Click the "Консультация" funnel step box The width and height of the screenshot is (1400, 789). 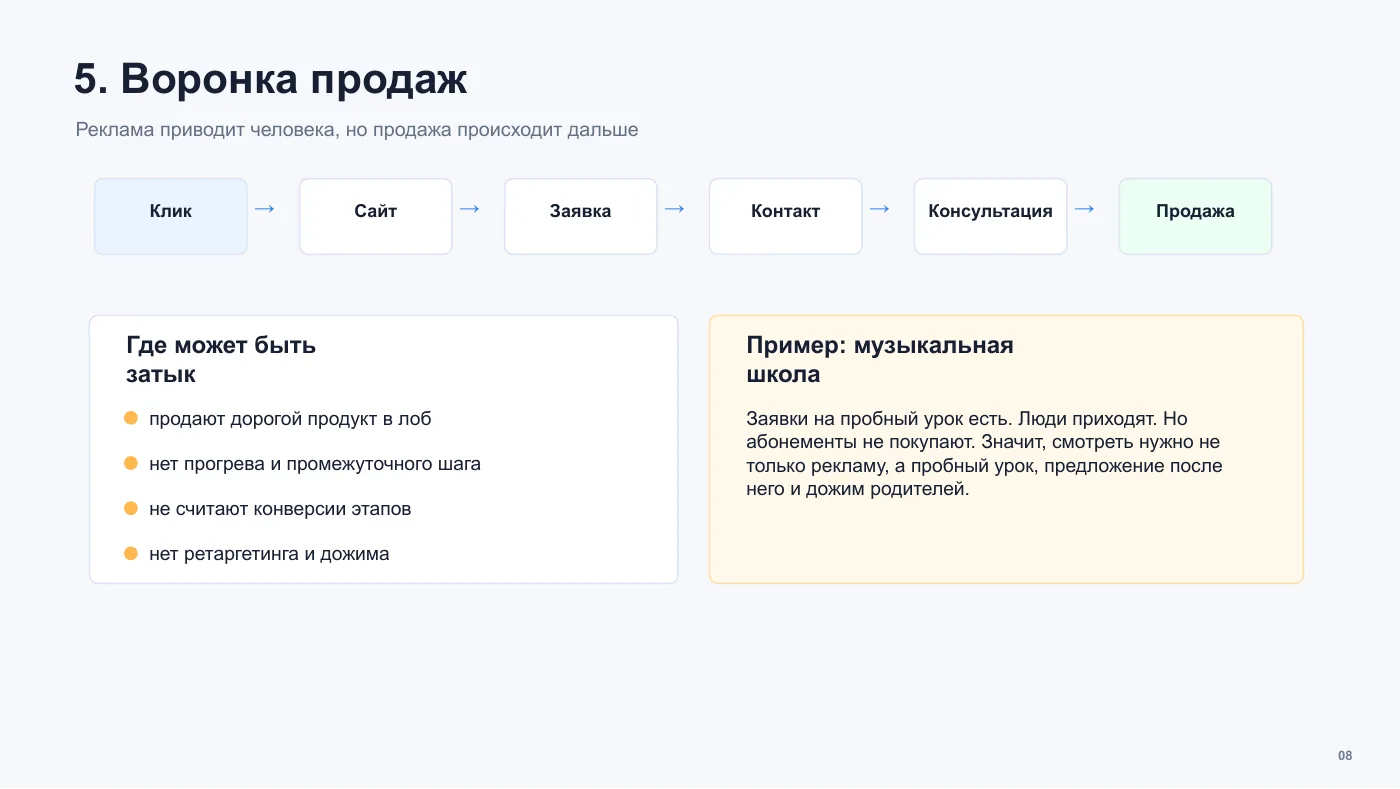(x=991, y=216)
